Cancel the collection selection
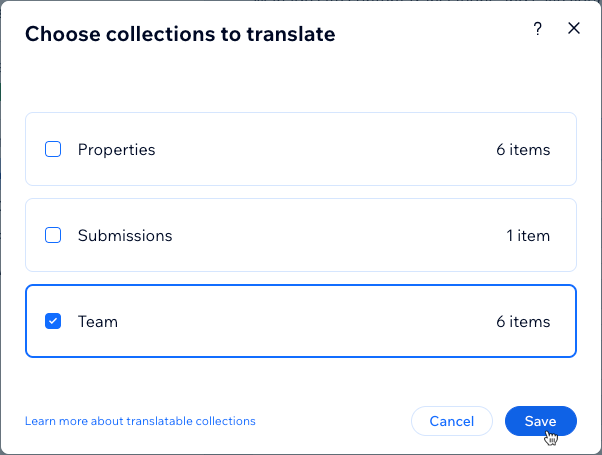Screen dimensions: 602x455 pyautogui.click(x=452, y=421)
